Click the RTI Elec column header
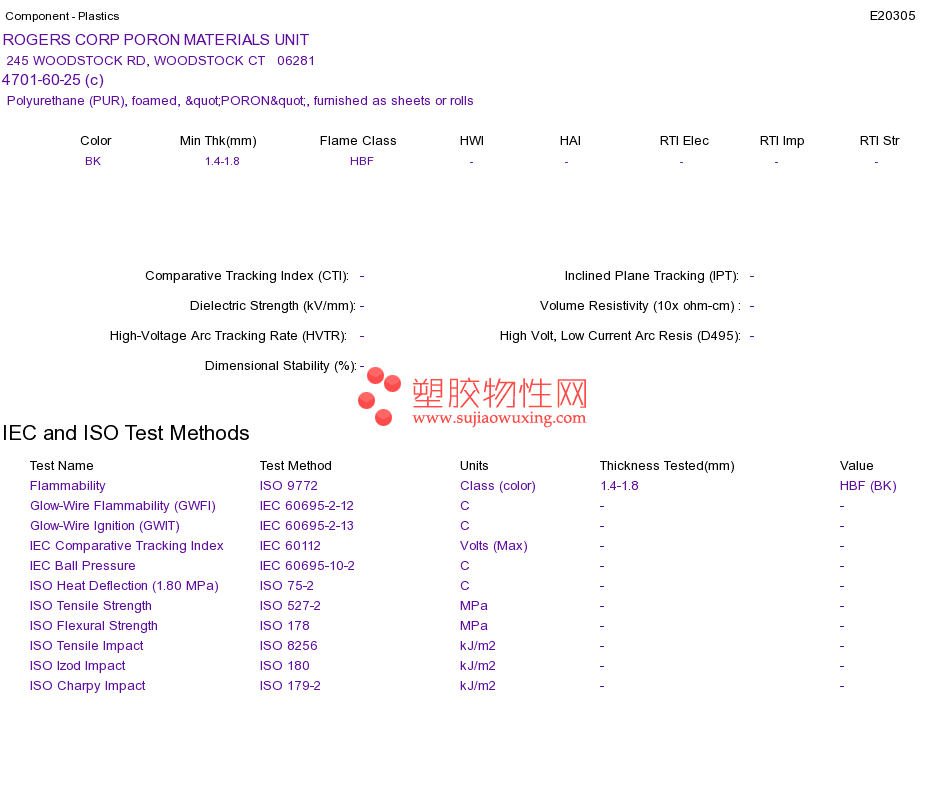The height and width of the screenshot is (800, 950). (x=684, y=141)
